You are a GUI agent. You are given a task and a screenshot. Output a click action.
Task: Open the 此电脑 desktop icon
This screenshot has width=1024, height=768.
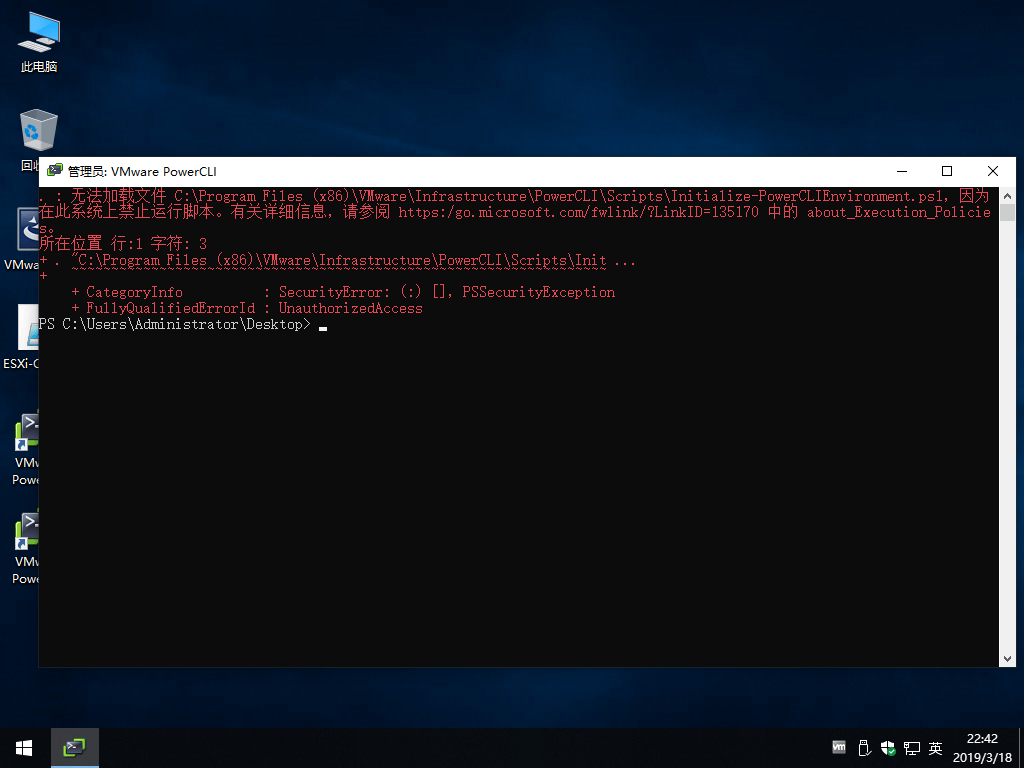pyautogui.click(x=38, y=42)
